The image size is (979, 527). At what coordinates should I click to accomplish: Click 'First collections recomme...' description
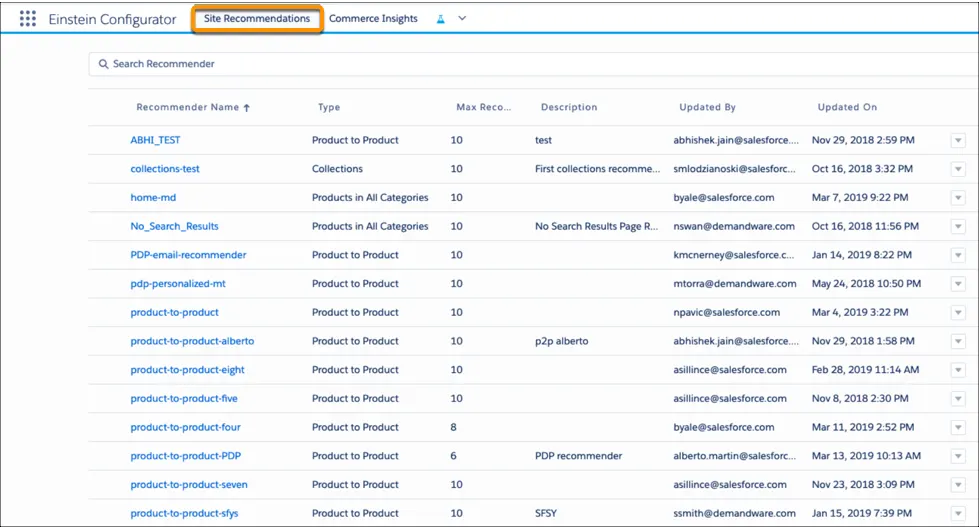click(x=597, y=169)
